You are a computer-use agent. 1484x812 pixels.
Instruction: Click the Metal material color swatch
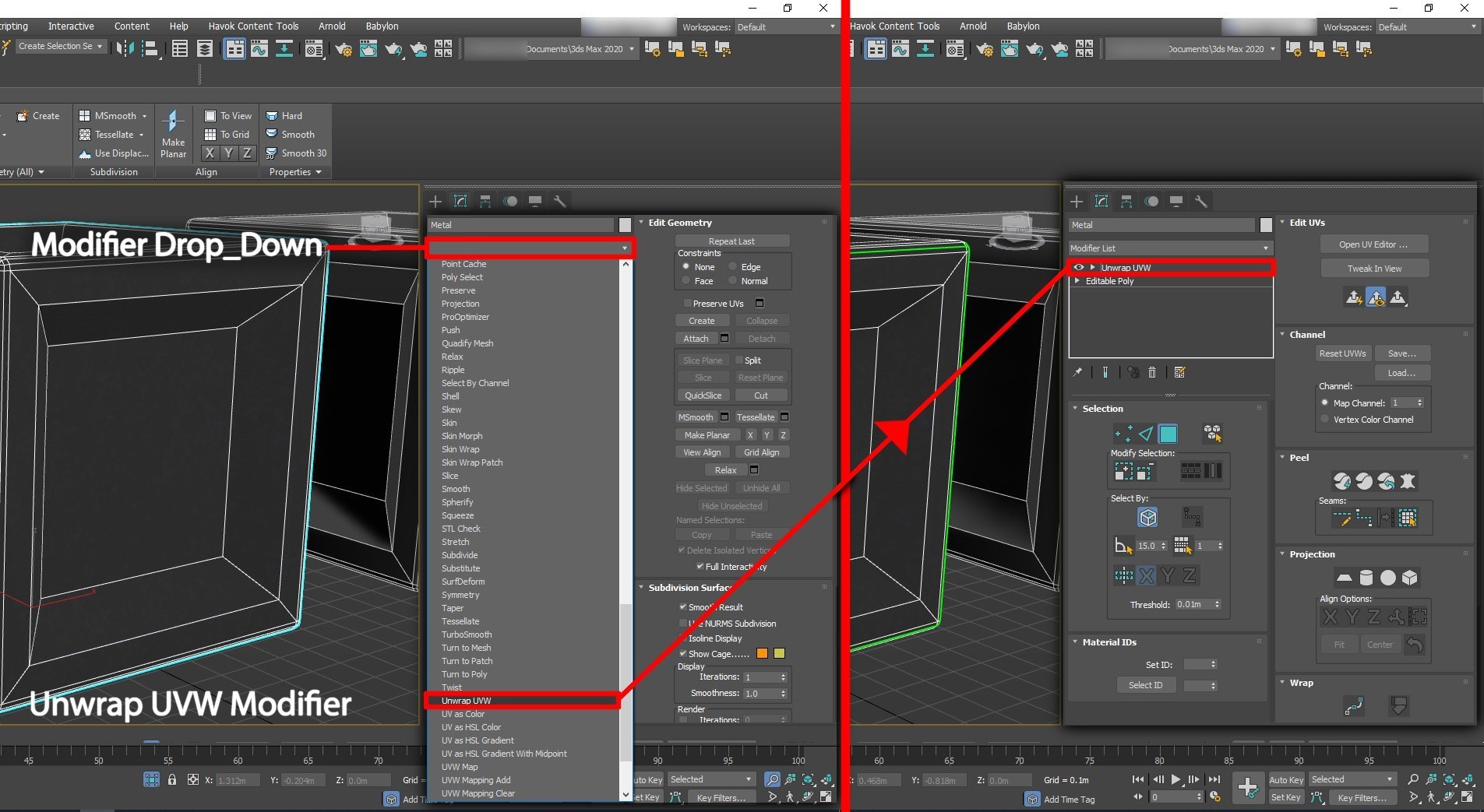click(x=1265, y=225)
